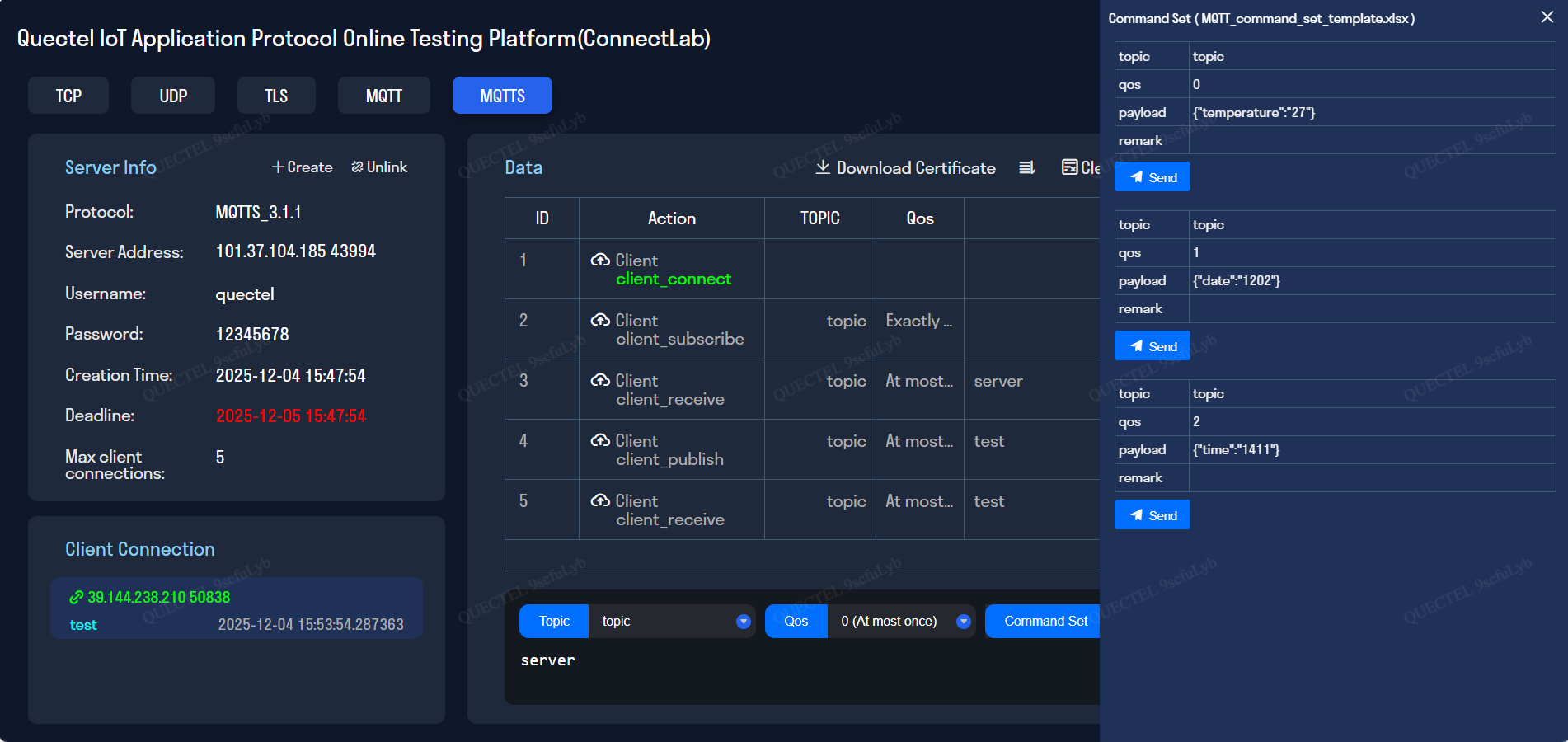Send the qos 2 time payload command

(x=1152, y=515)
